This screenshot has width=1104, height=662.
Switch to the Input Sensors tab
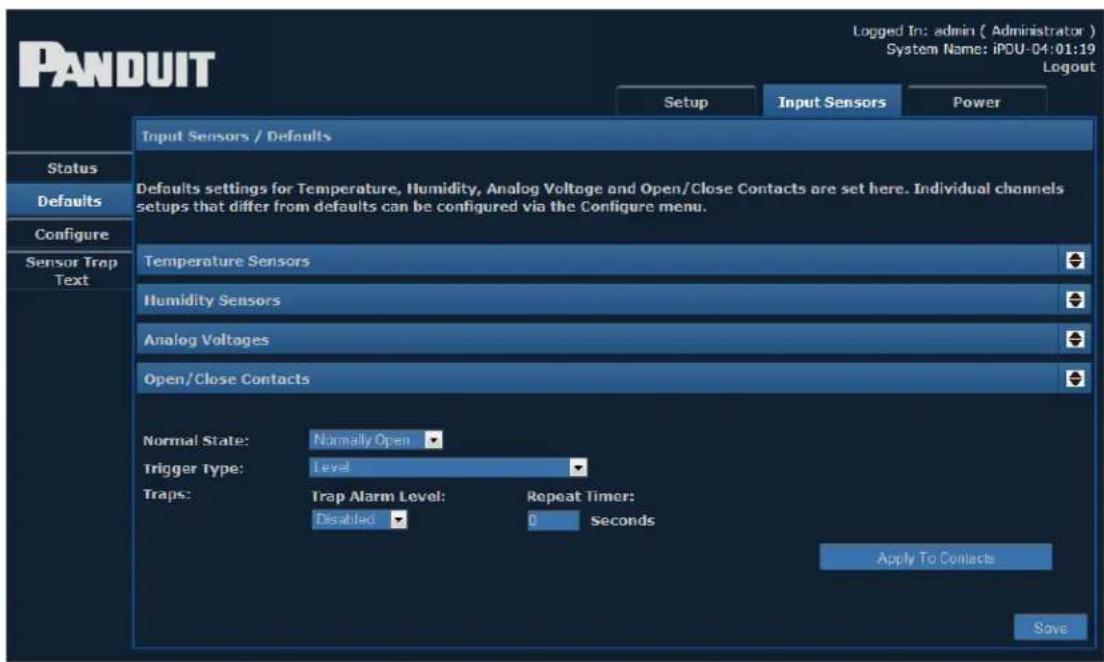(832, 101)
